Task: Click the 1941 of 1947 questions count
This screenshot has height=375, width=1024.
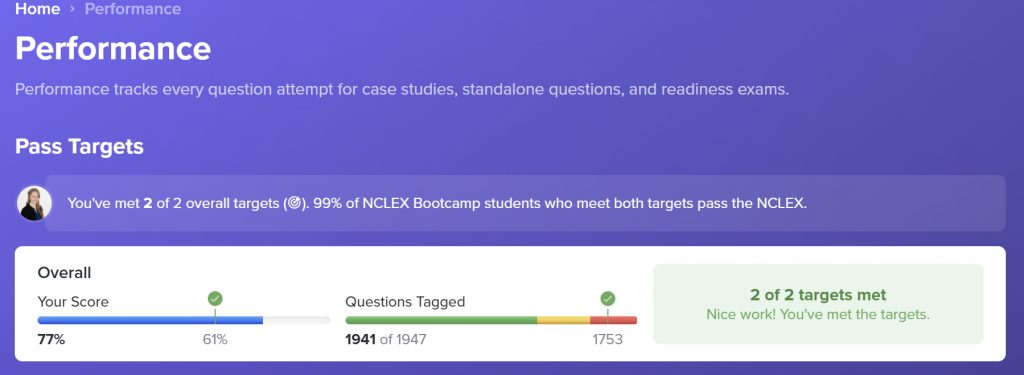Action: click(386, 340)
